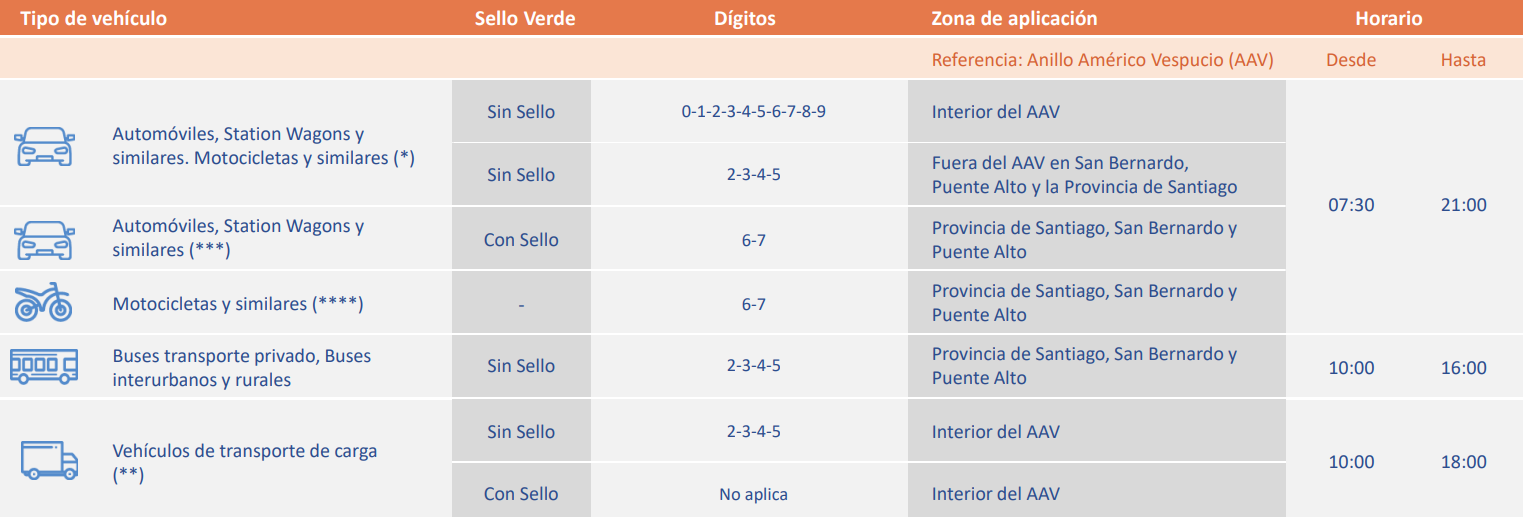Click 'Vehículos de transporte de carga' label
The image size is (1523, 517).
click(245, 451)
